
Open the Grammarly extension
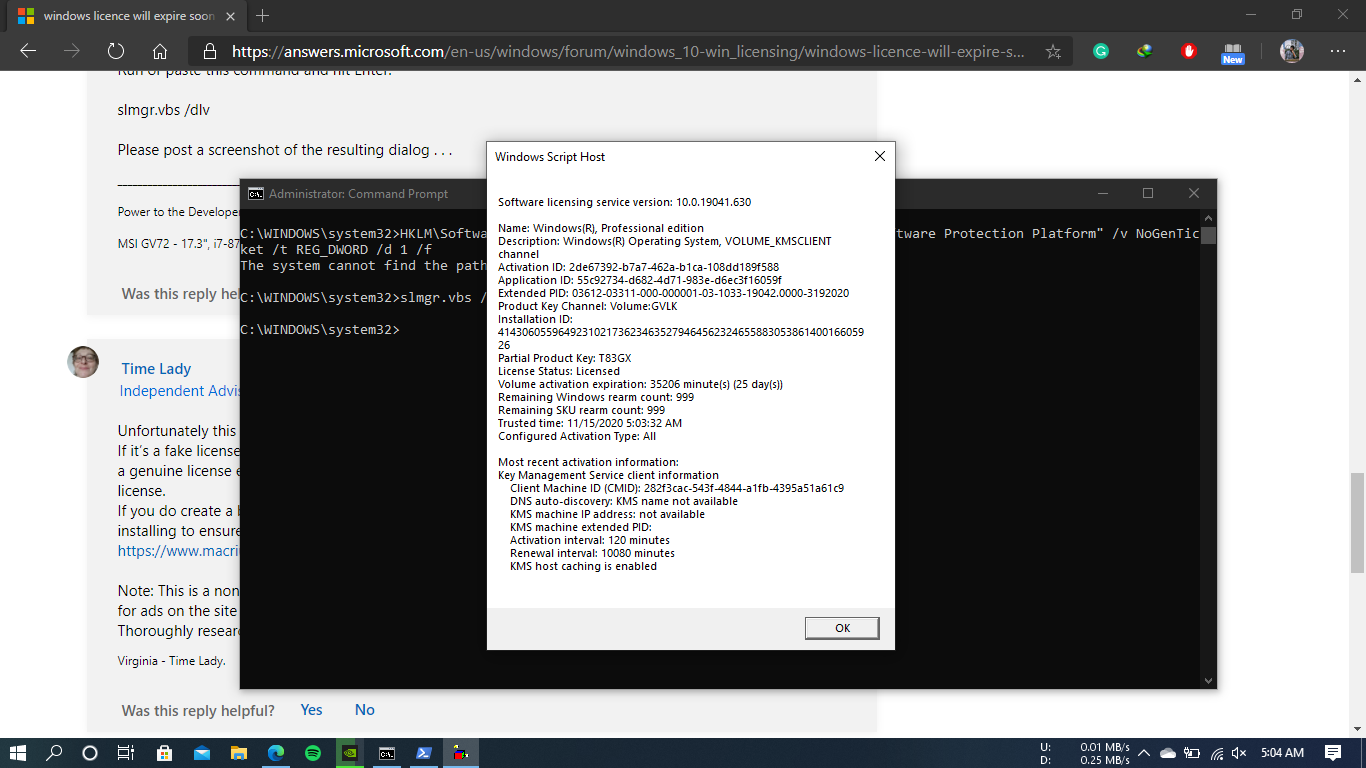(1101, 51)
